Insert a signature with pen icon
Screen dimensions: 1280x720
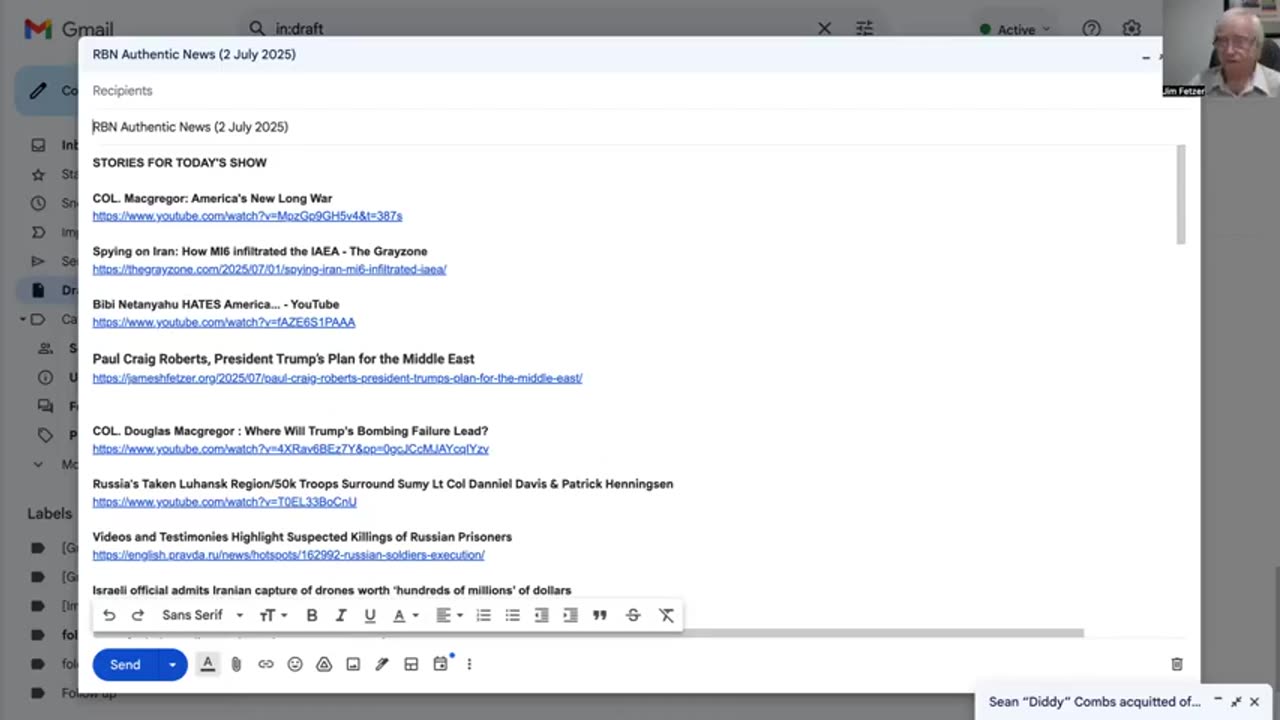coord(382,664)
